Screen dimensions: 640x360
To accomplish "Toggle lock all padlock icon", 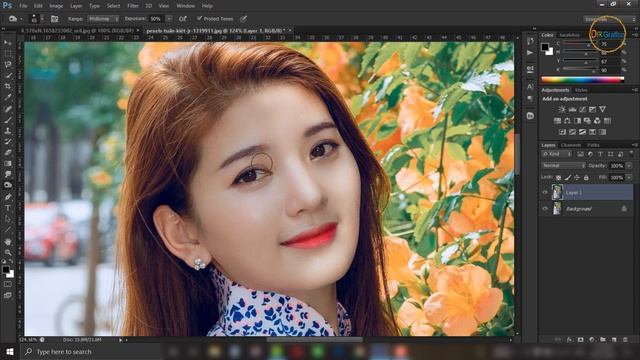I will pyautogui.click(x=586, y=178).
